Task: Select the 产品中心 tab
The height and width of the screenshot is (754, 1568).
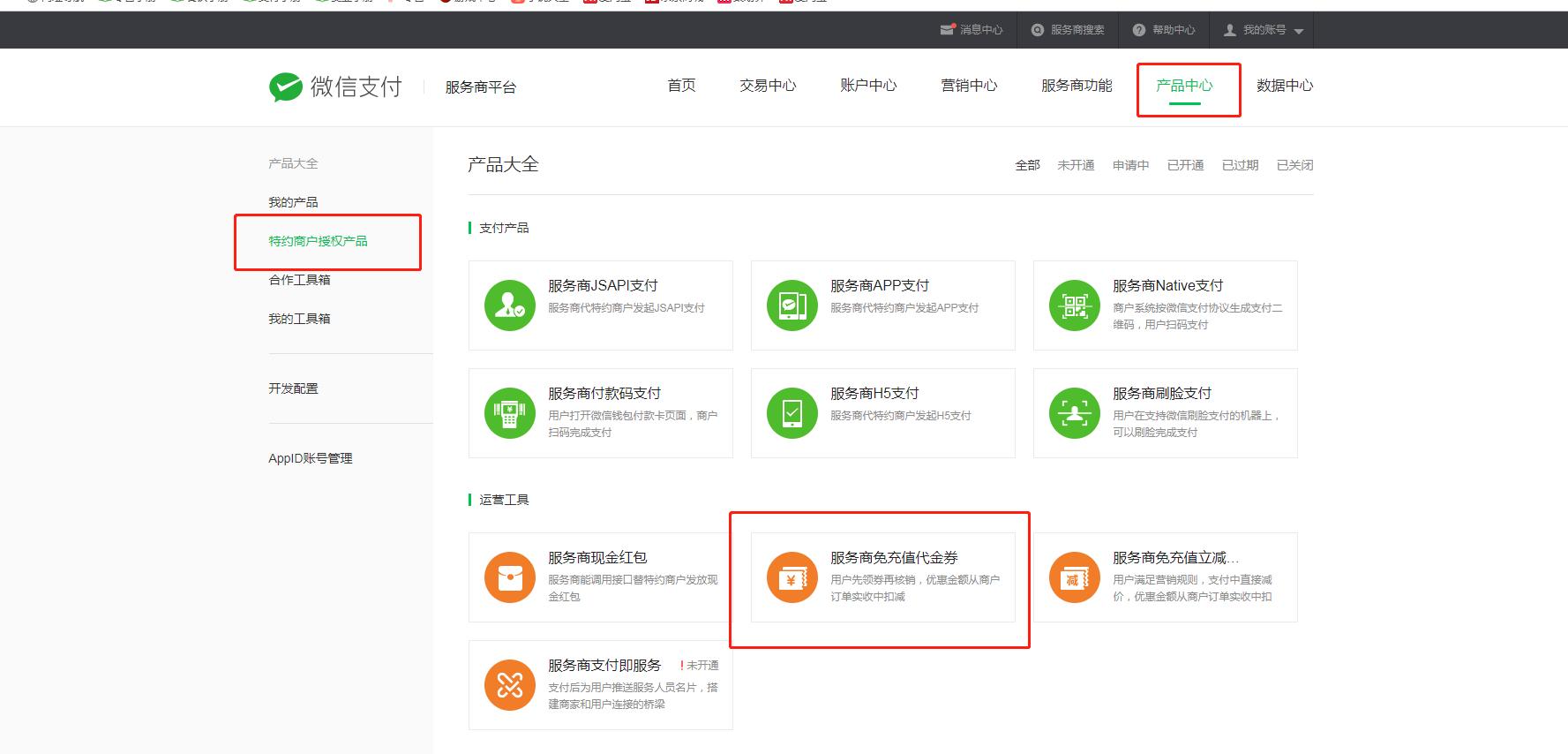Action: (1184, 86)
